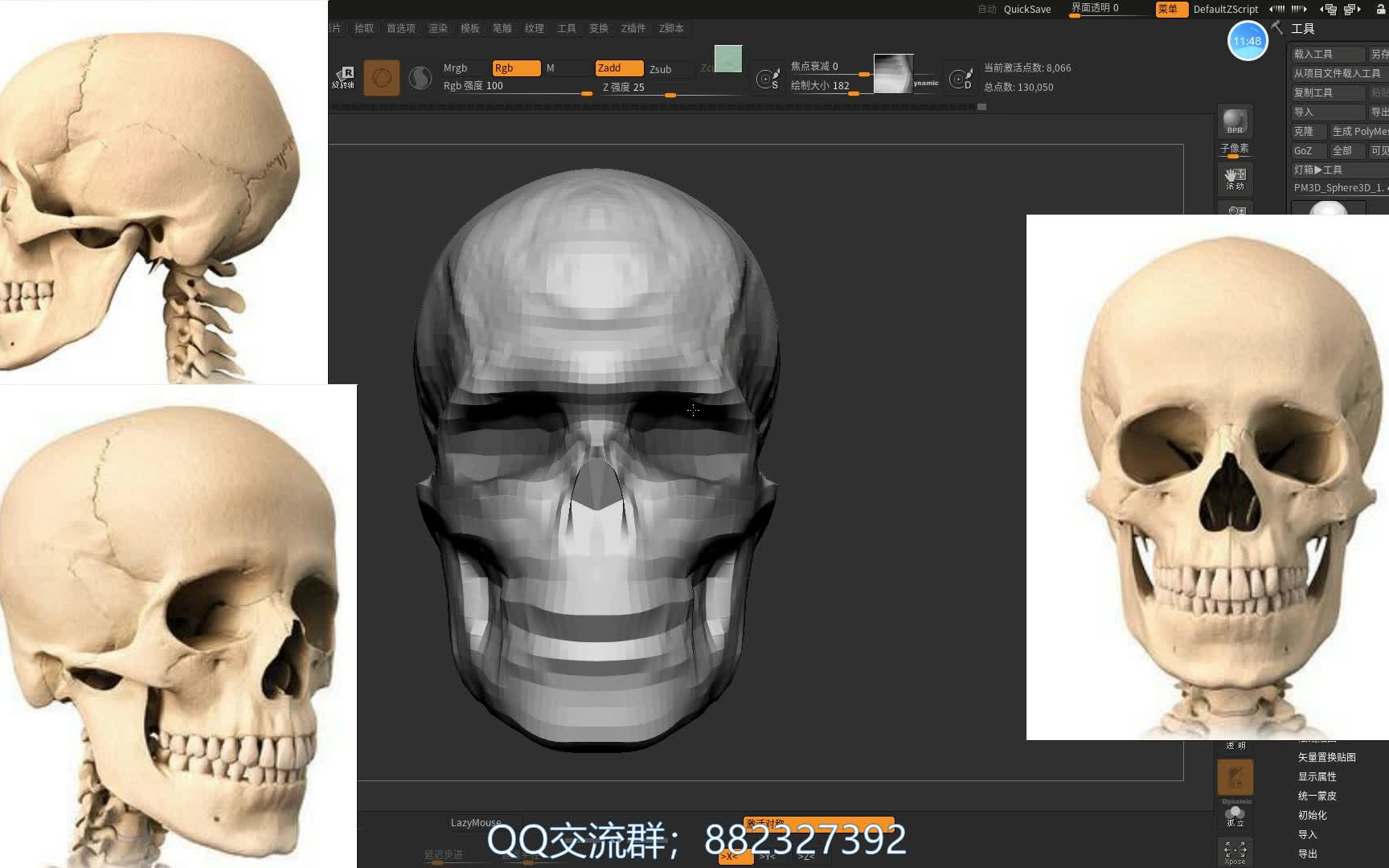Open the skull alpha preview thumbnail
This screenshot has height=868, width=1389.
point(893,74)
